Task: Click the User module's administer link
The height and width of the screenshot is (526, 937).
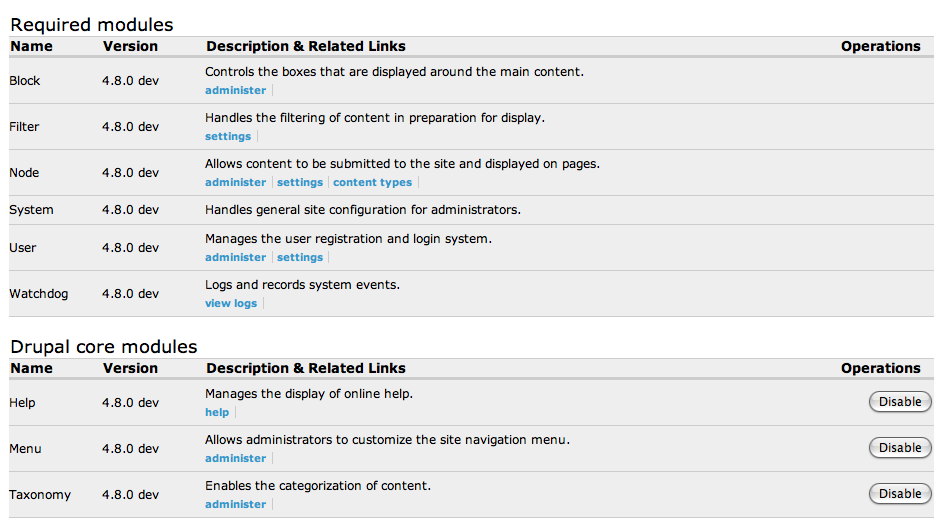Action: point(235,257)
